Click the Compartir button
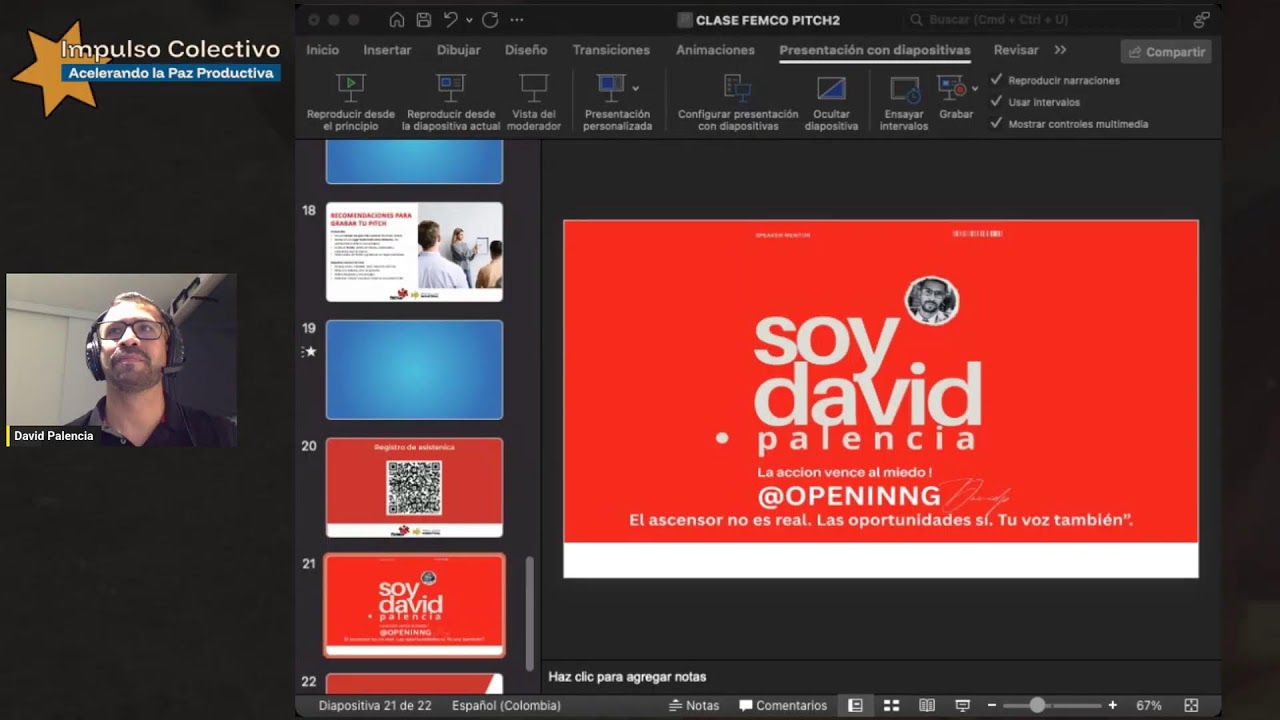This screenshot has height=720, width=1280. coord(1166,52)
